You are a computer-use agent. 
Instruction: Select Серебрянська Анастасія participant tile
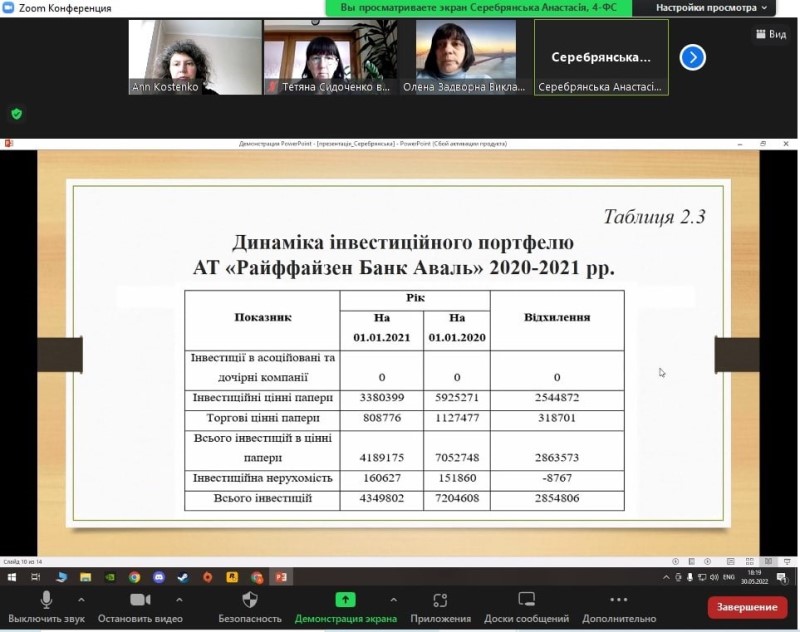pos(601,57)
